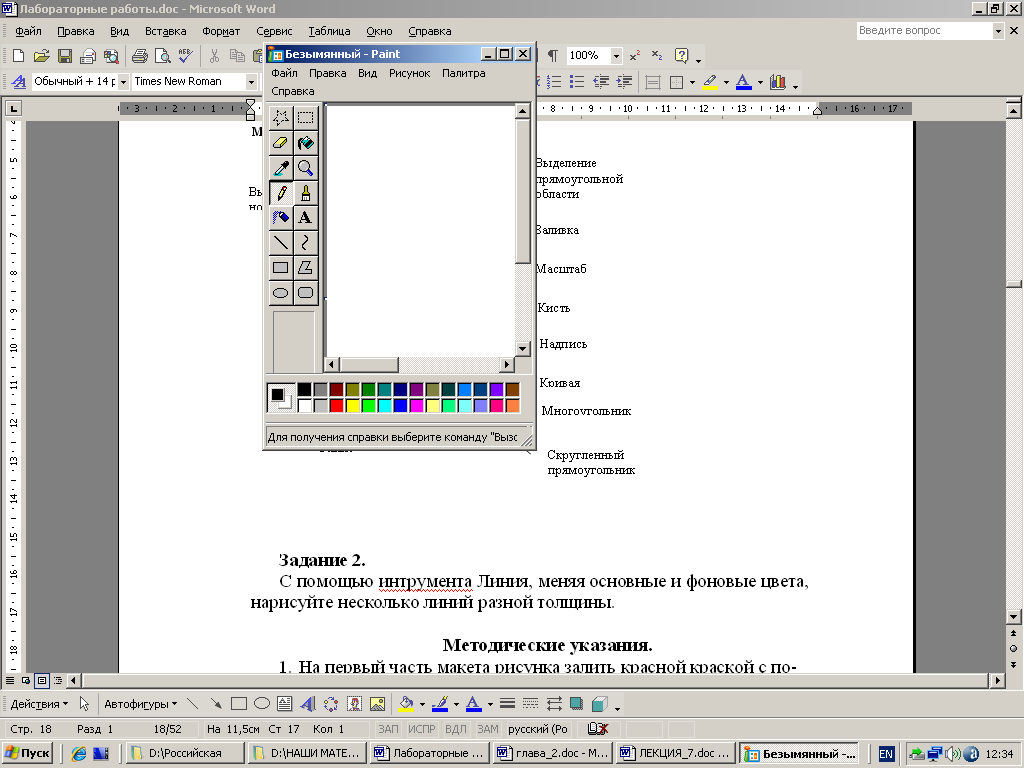Open D:\НАШИ МАТЕ... folder from taskbar
The height and width of the screenshot is (768, 1024).
tap(307, 753)
